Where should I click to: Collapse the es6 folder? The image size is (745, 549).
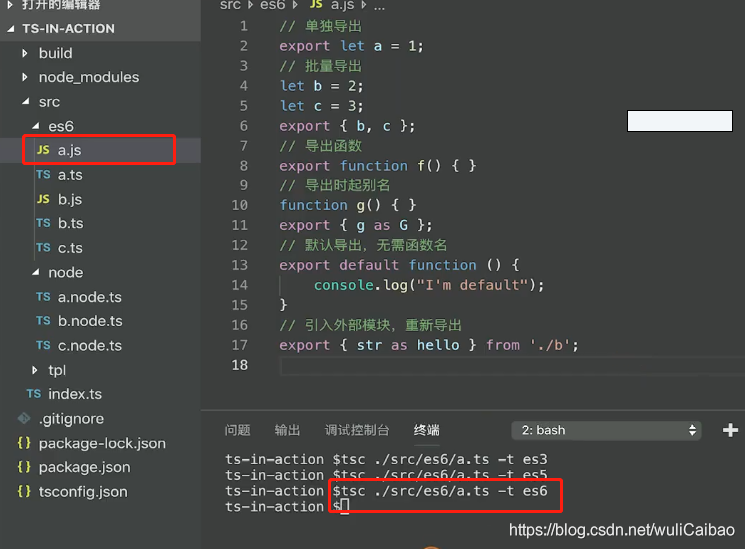[36, 126]
